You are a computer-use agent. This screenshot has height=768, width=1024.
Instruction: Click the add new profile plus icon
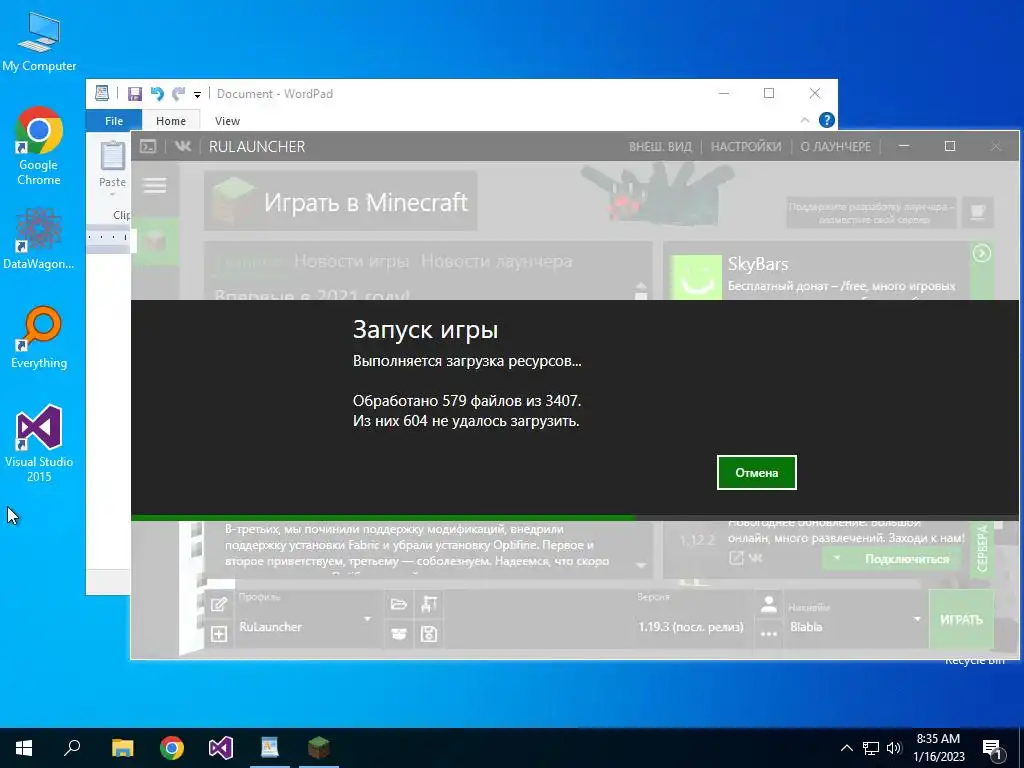pos(219,633)
